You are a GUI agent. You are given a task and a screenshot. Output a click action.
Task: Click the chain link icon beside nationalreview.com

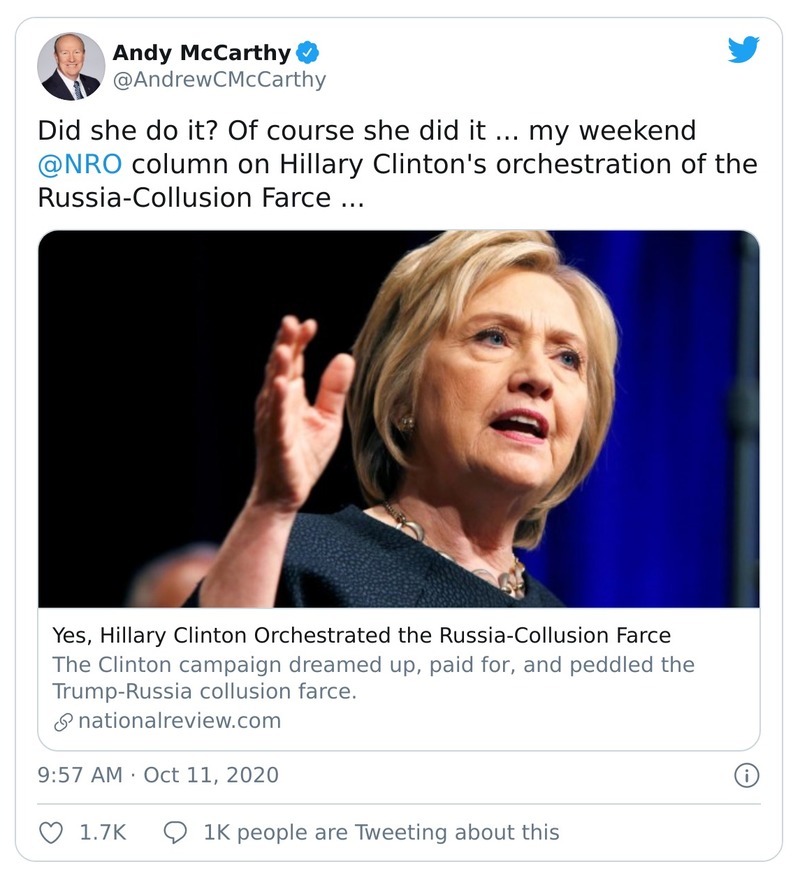(62, 720)
